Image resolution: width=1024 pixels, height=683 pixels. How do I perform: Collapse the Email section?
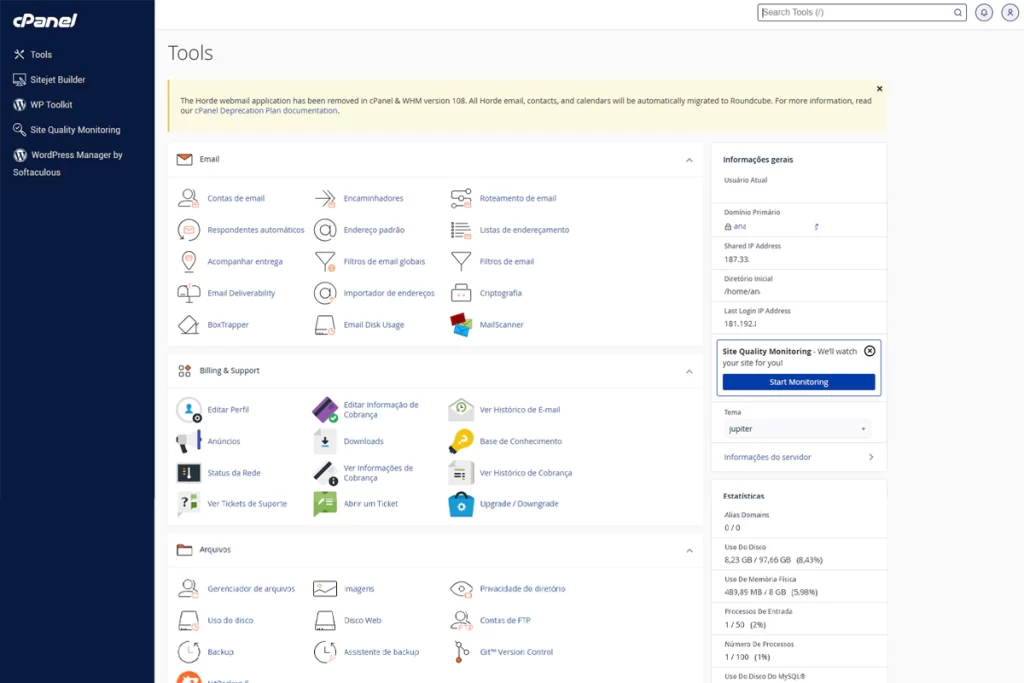[x=689, y=159]
